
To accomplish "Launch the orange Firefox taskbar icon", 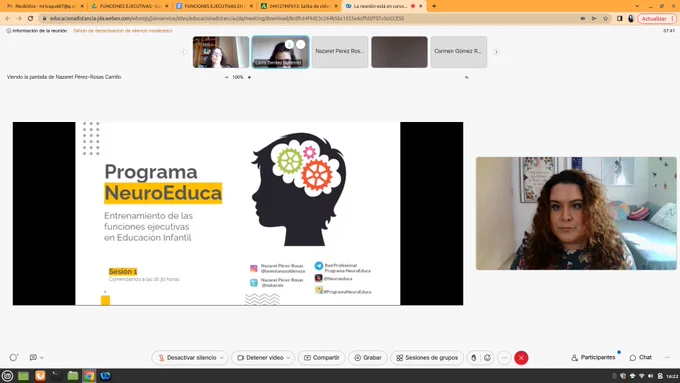I will click(40, 376).
